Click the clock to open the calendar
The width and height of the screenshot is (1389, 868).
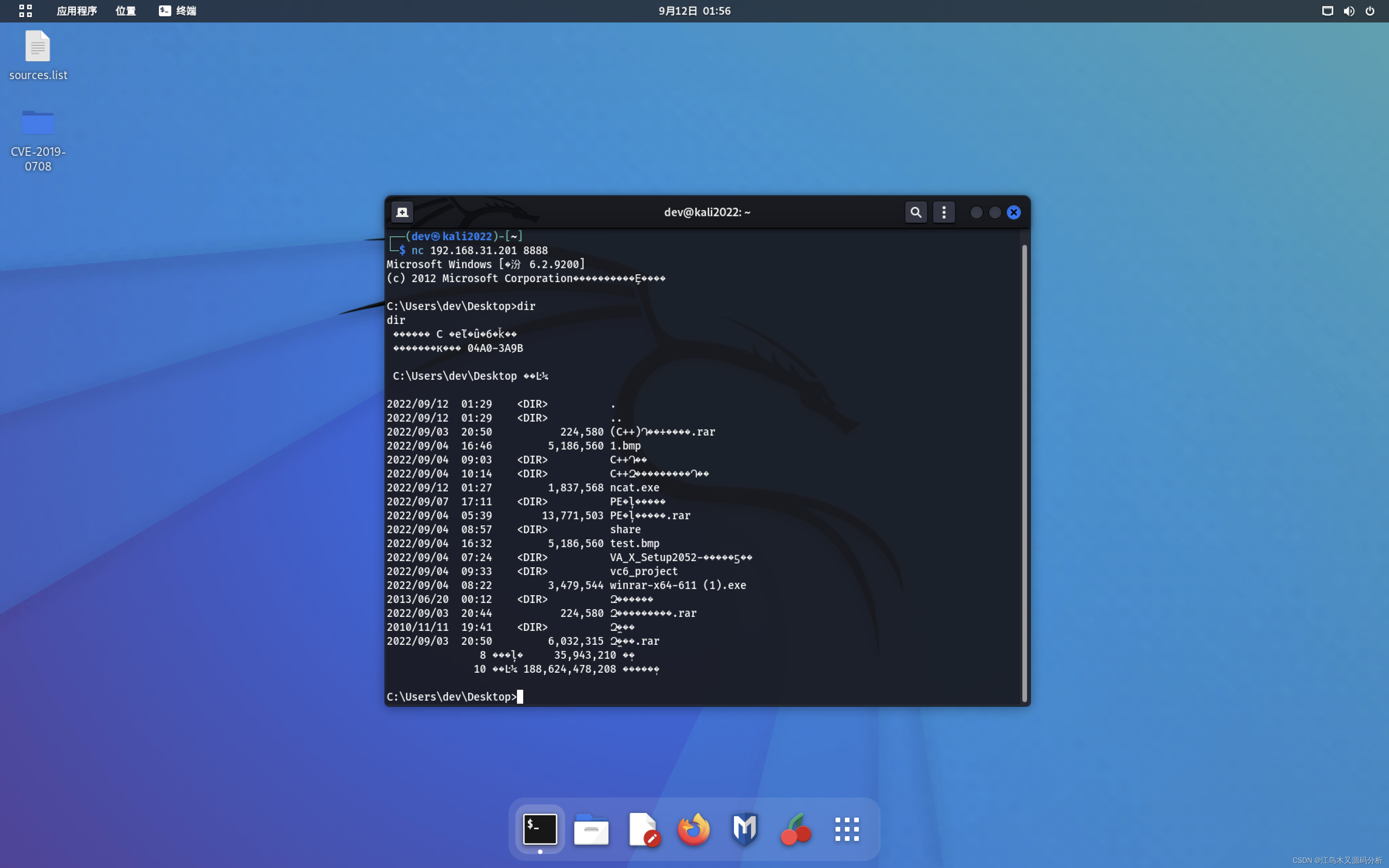(694, 10)
